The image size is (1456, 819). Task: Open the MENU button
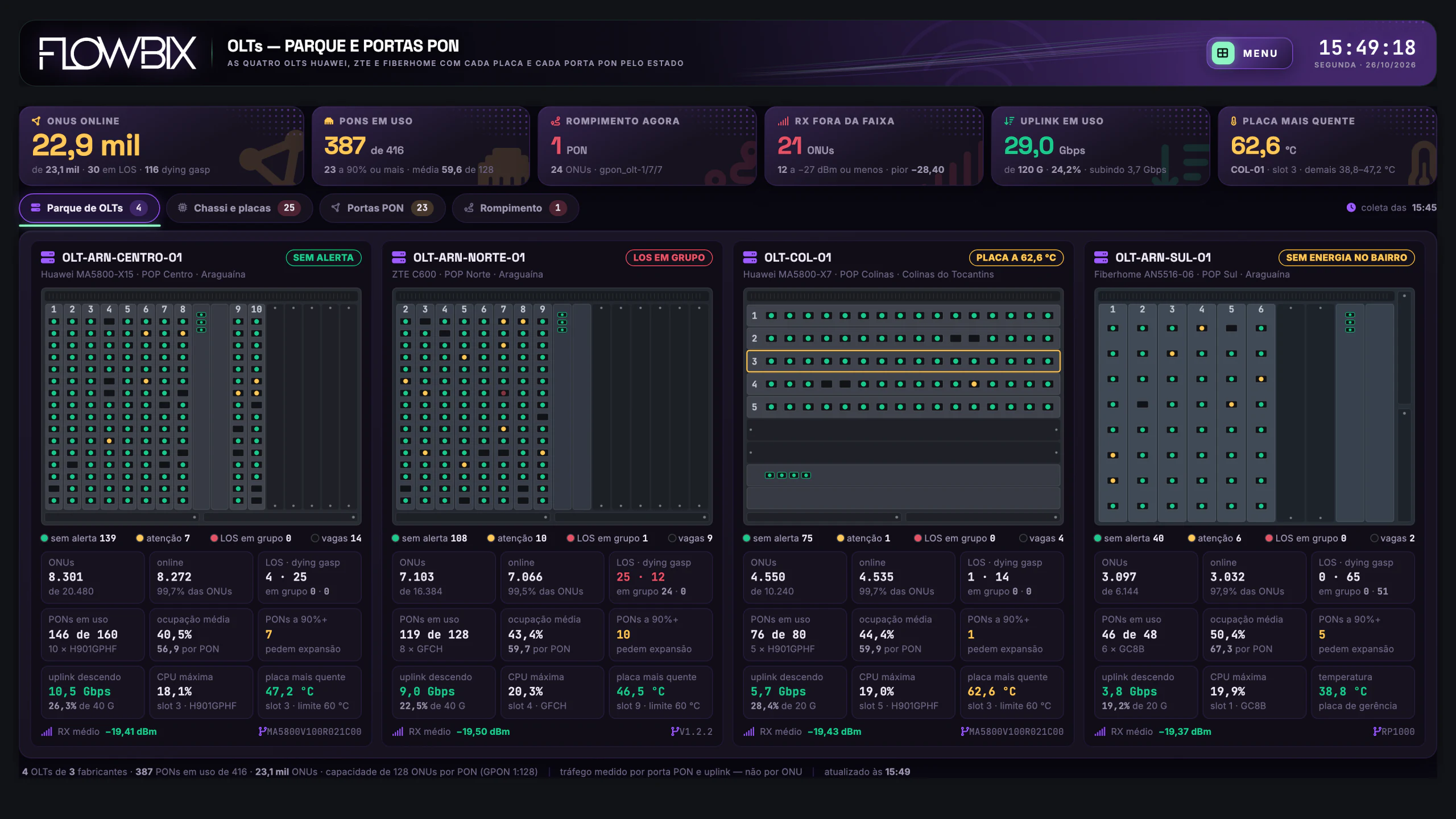point(1249,53)
